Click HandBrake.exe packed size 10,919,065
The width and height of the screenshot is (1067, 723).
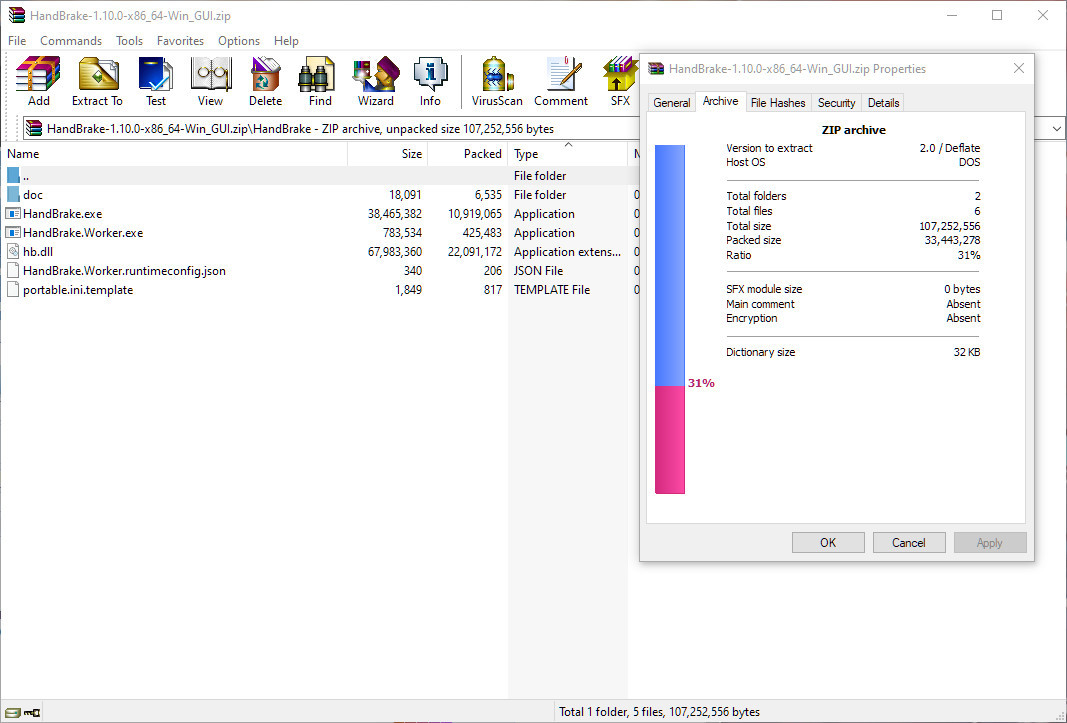coord(475,214)
